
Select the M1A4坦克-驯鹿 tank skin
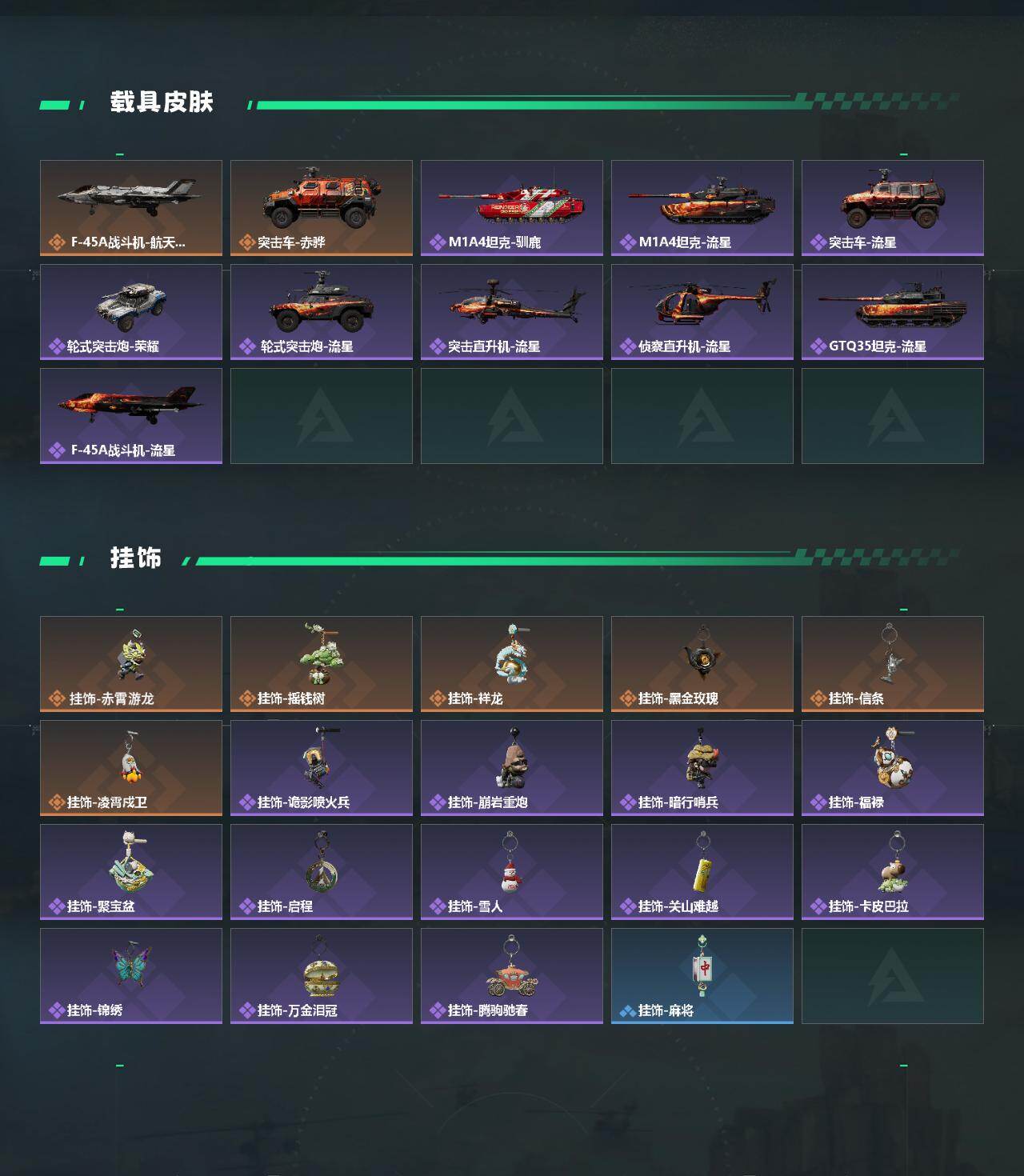pos(512,208)
